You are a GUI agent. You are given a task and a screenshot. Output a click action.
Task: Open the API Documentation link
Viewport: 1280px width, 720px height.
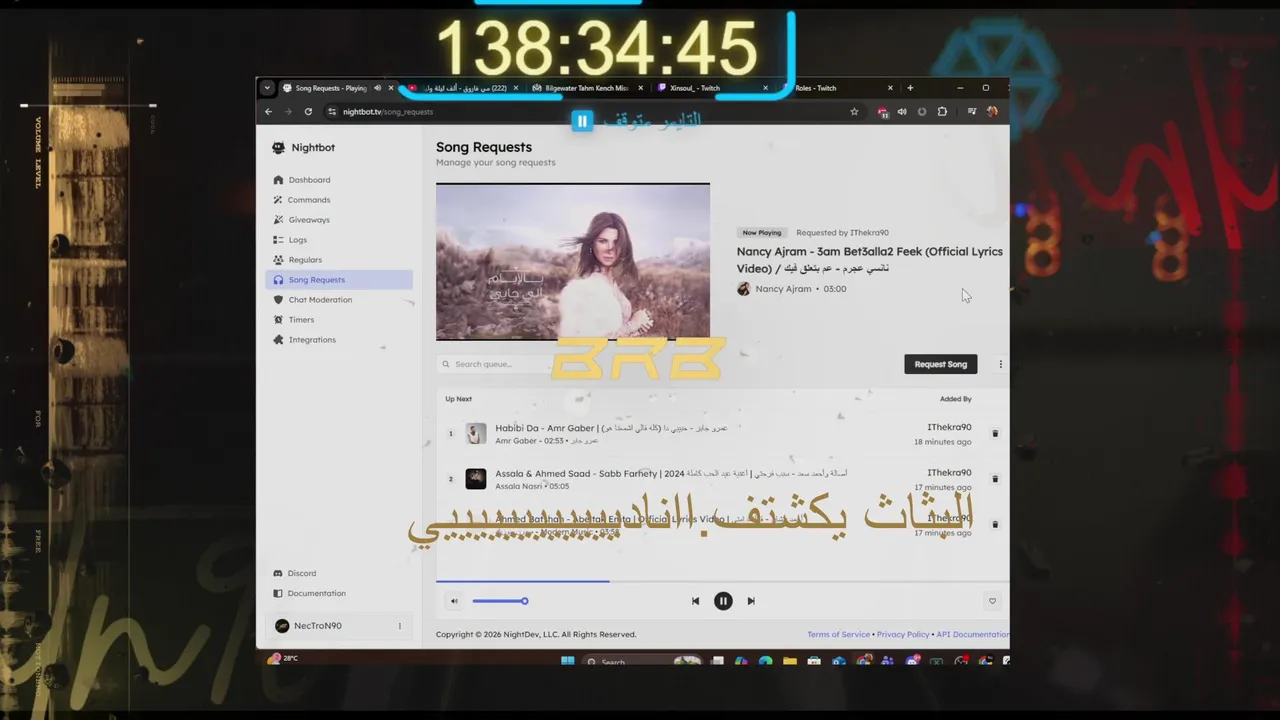[x=973, y=634]
